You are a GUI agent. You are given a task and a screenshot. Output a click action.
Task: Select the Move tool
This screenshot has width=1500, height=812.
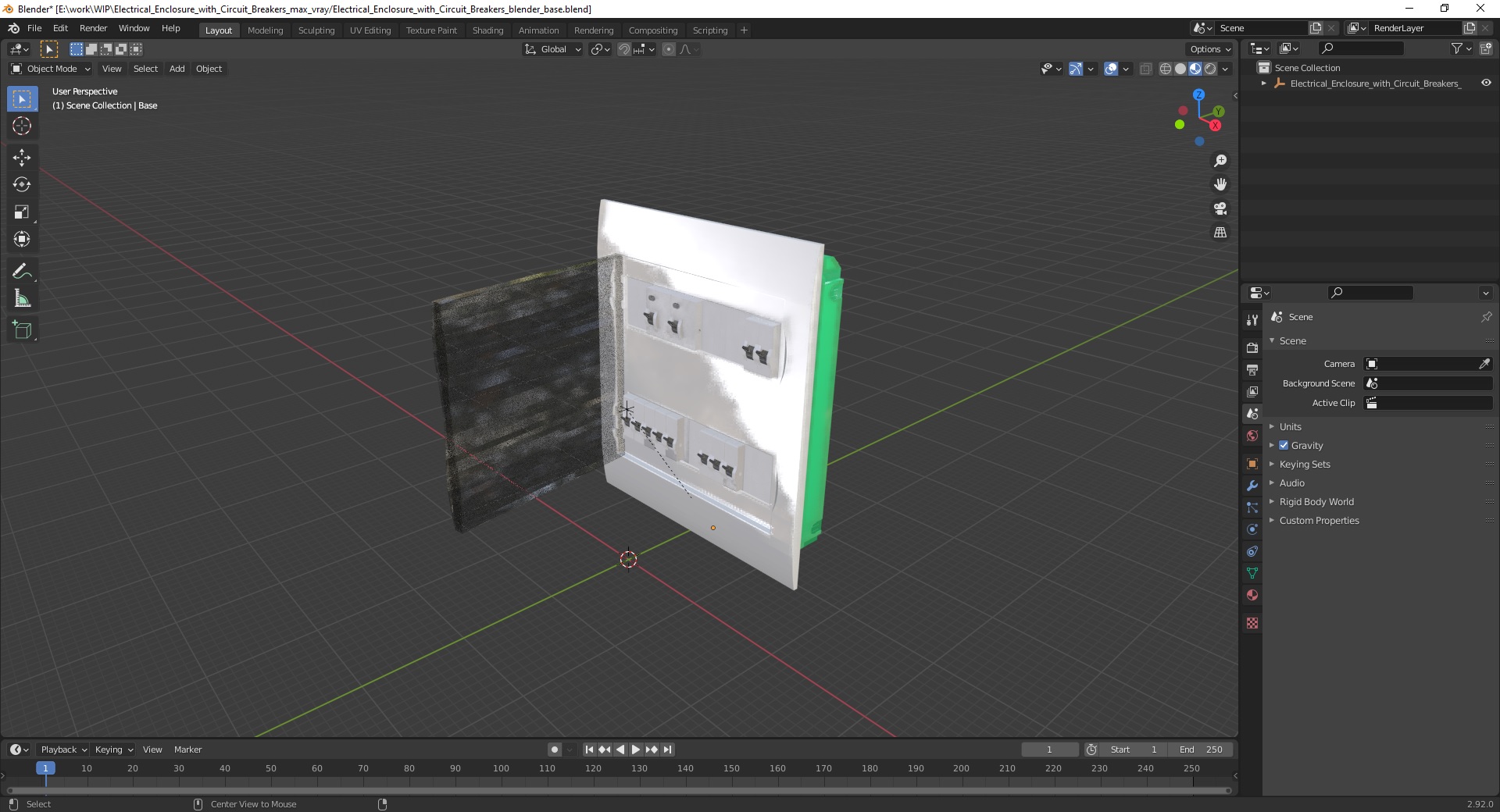coord(22,158)
